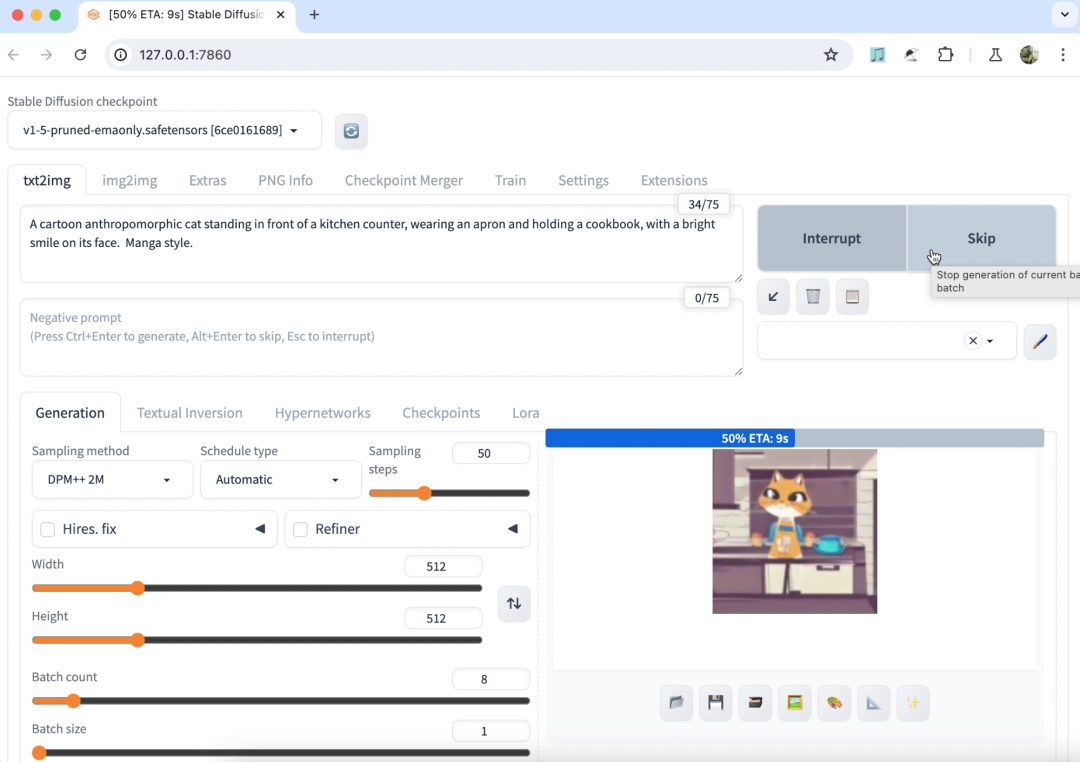Open the Chrome extensions puzzle icon
Viewport: 1080px width, 762px height.
click(x=945, y=55)
